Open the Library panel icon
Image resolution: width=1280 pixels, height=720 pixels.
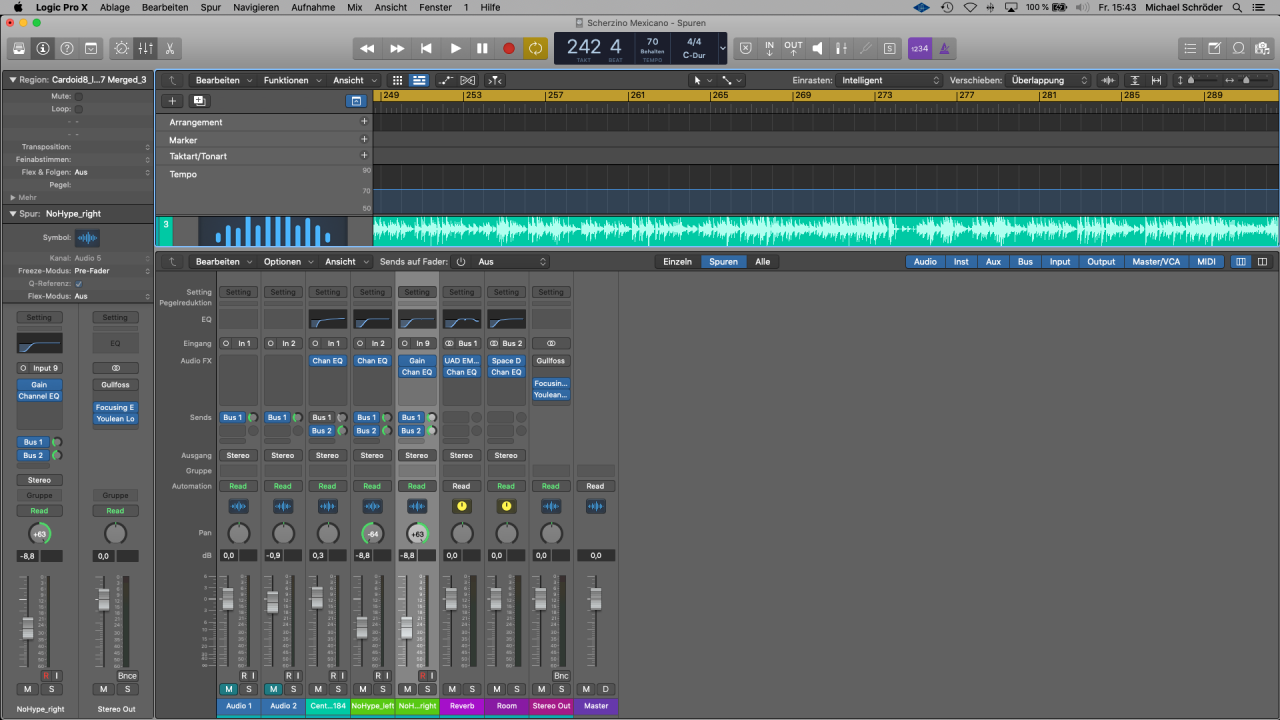pyautogui.click(x=19, y=48)
